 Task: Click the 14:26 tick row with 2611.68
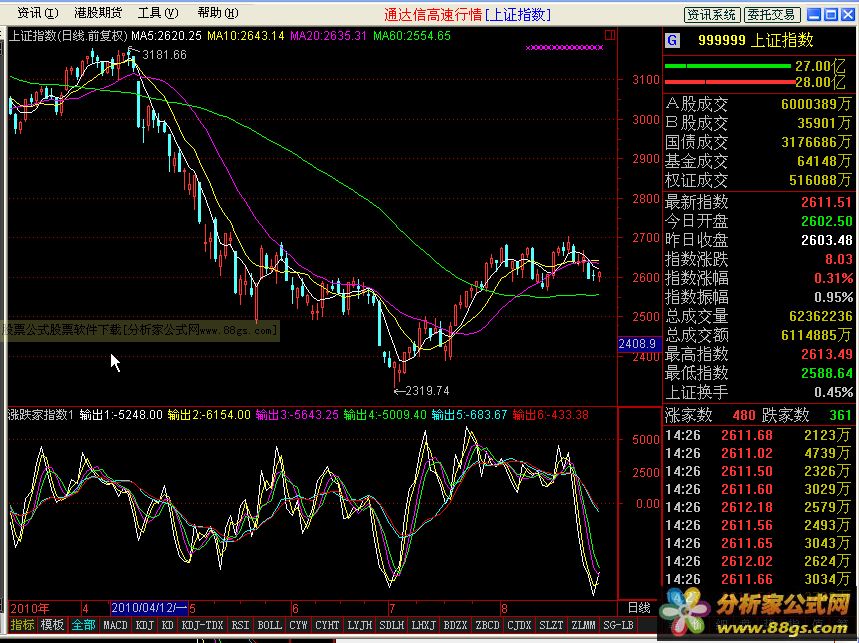(x=759, y=435)
